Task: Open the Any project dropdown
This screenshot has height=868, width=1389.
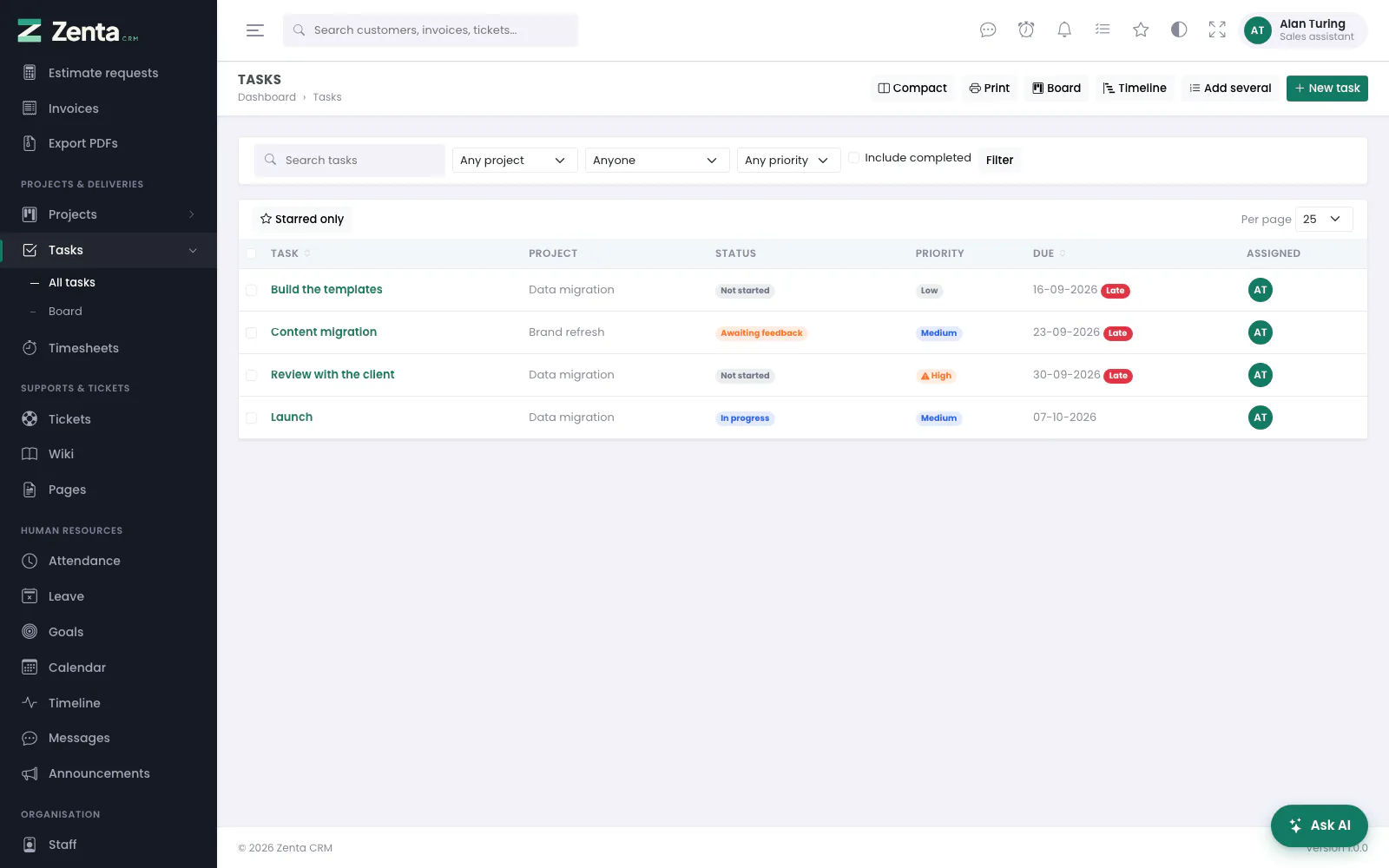Action: coord(515,161)
